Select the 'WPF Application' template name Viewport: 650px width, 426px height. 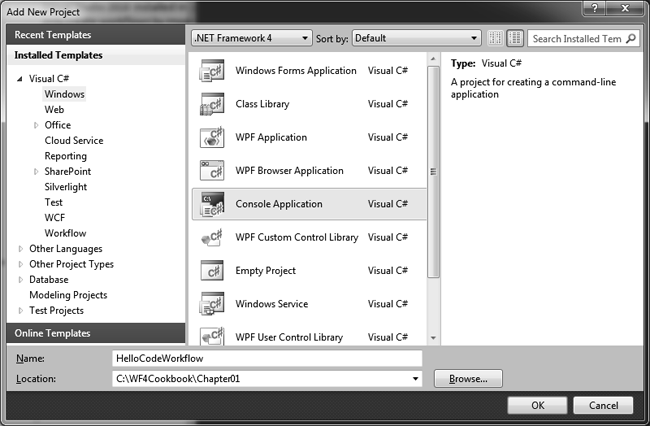pos(271,137)
